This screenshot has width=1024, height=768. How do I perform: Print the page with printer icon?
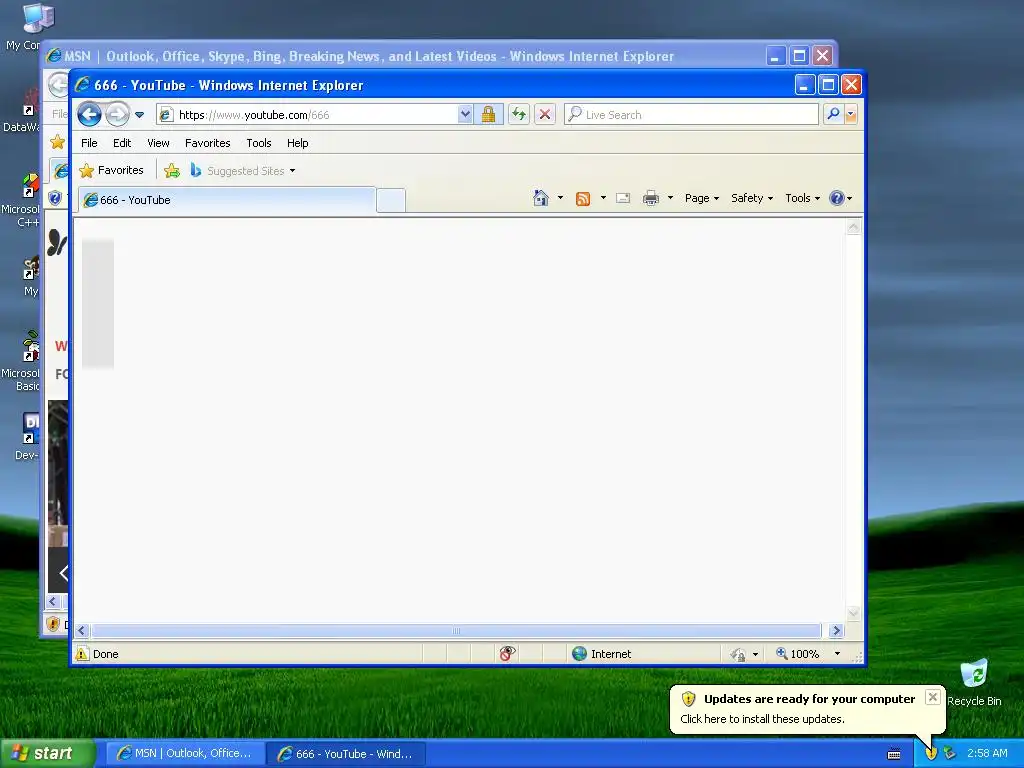[x=651, y=198]
